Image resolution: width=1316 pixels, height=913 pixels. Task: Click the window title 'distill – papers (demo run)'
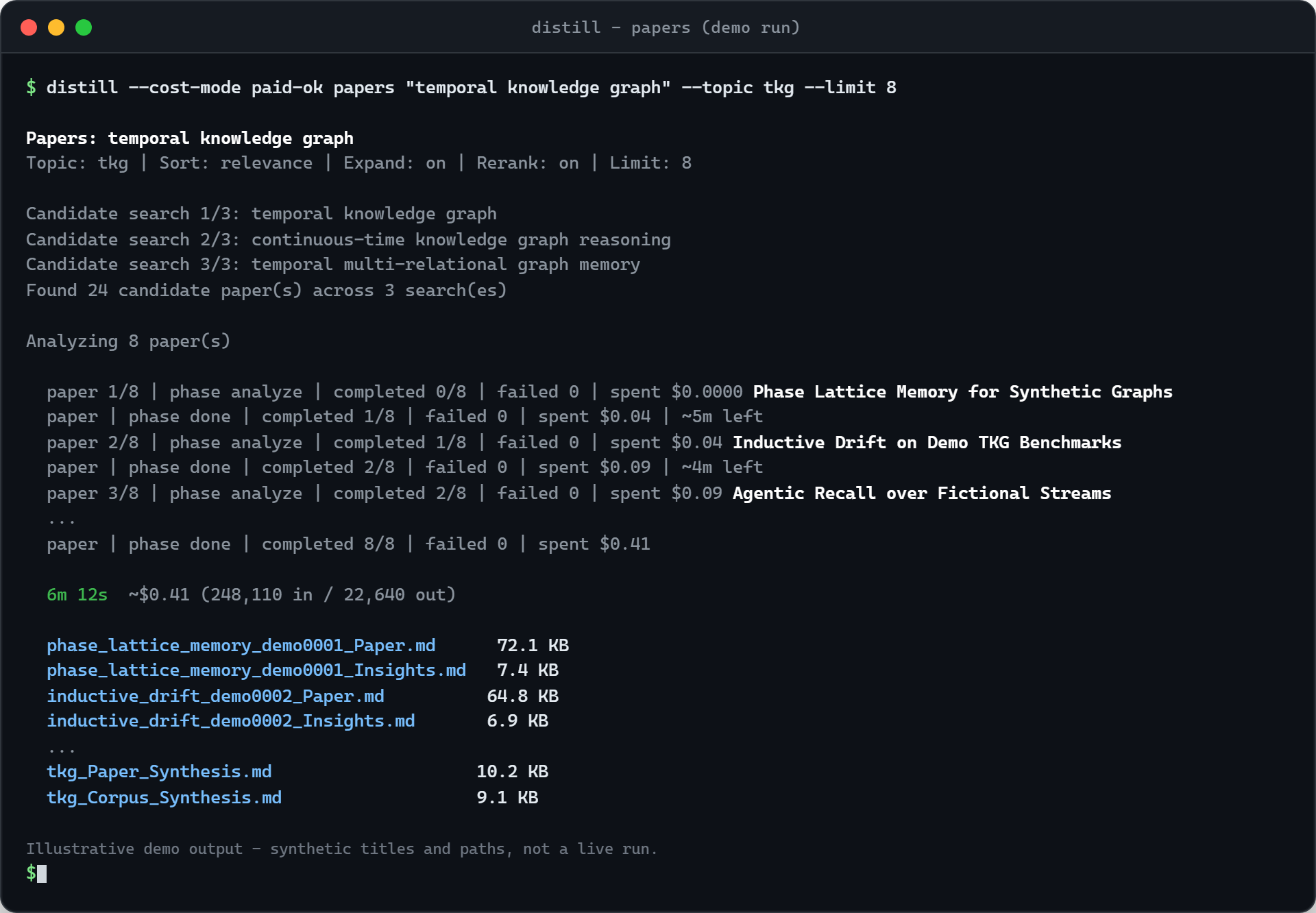tap(666, 27)
